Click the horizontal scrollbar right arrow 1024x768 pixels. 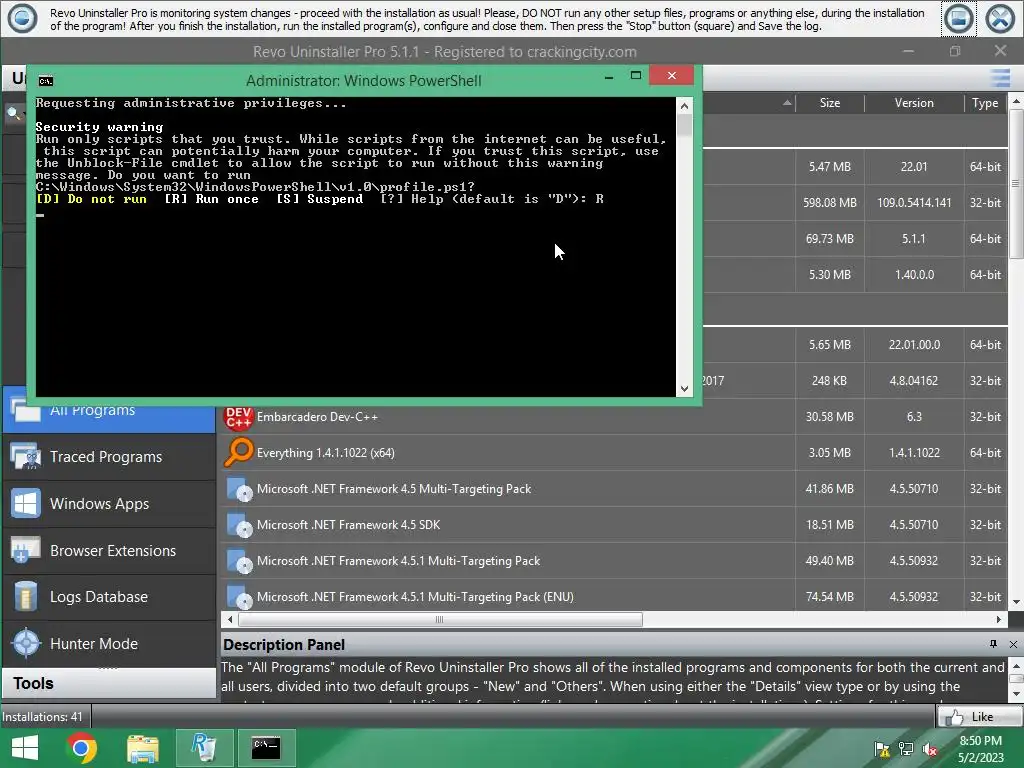[x=999, y=619]
